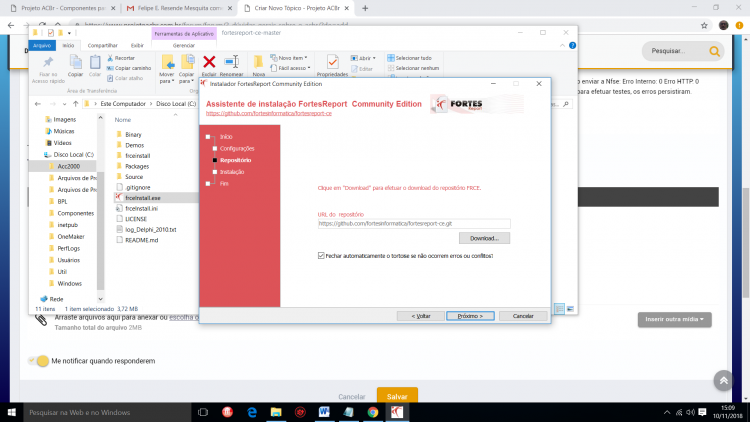Select the Source folder in file list

click(134, 177)
